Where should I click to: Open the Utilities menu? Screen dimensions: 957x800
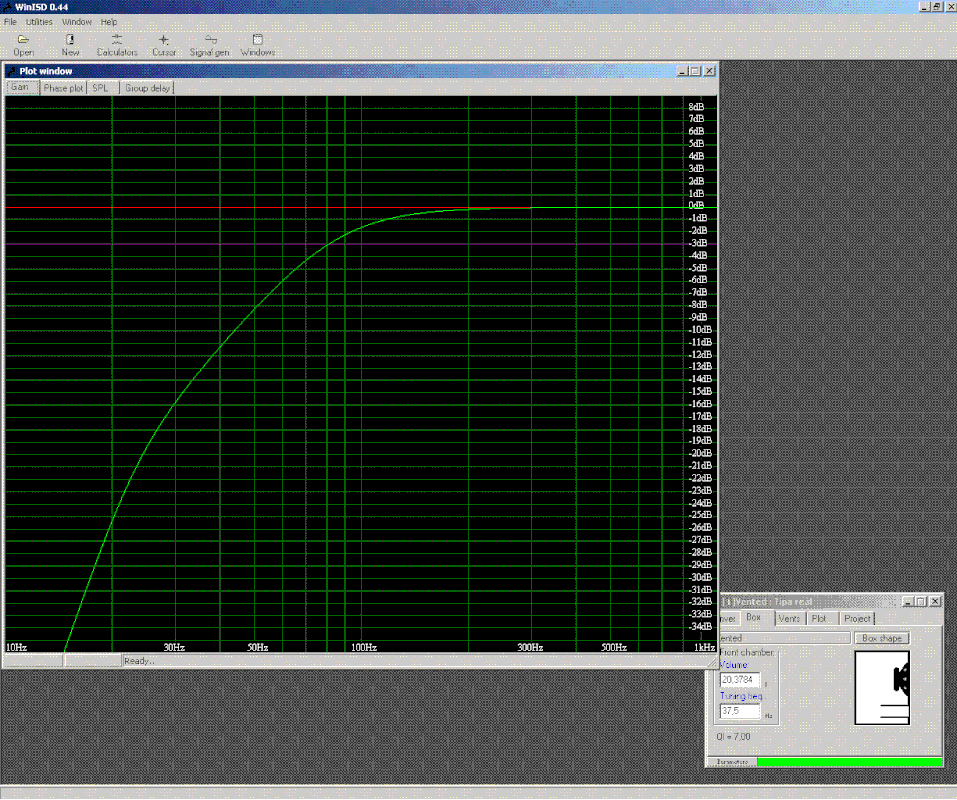click(x=39, y=22)
